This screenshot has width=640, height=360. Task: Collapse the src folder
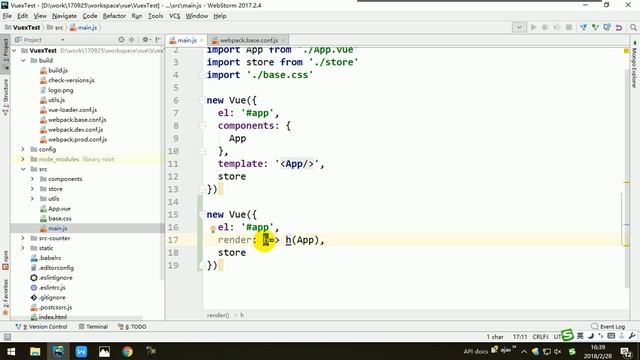coord(23,169)
